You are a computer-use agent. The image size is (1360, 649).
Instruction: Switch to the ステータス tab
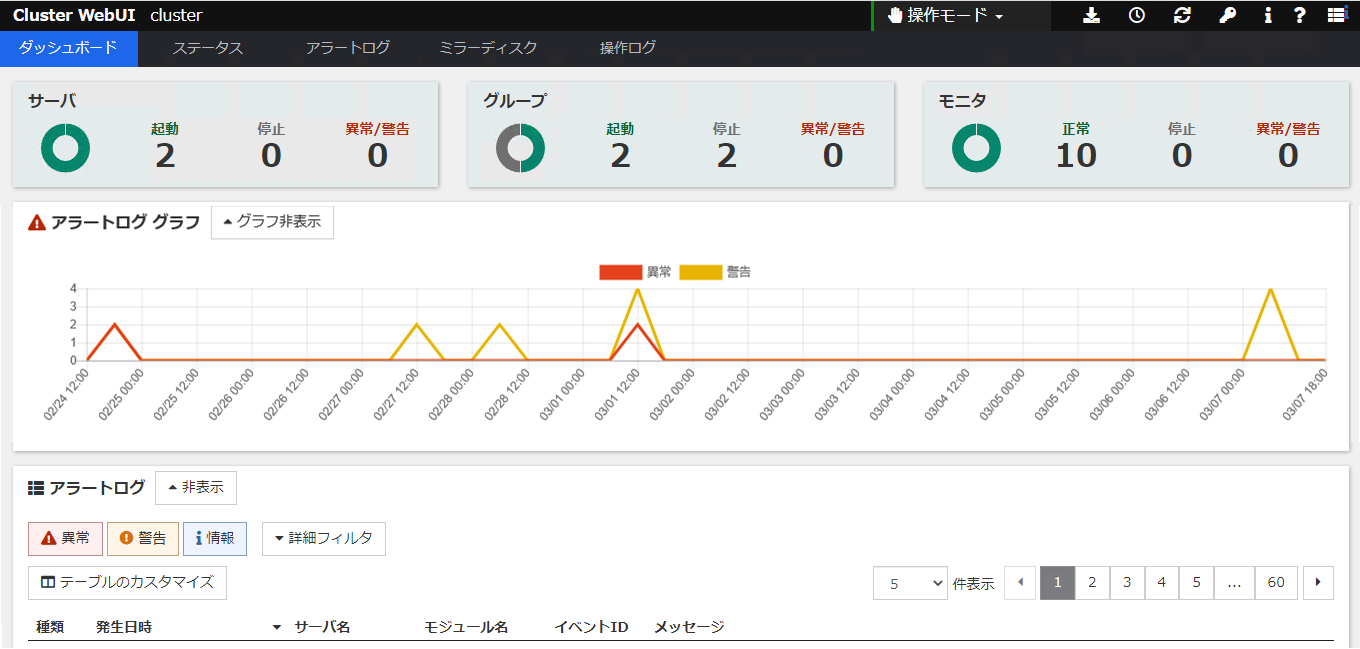tap(208, 47)
